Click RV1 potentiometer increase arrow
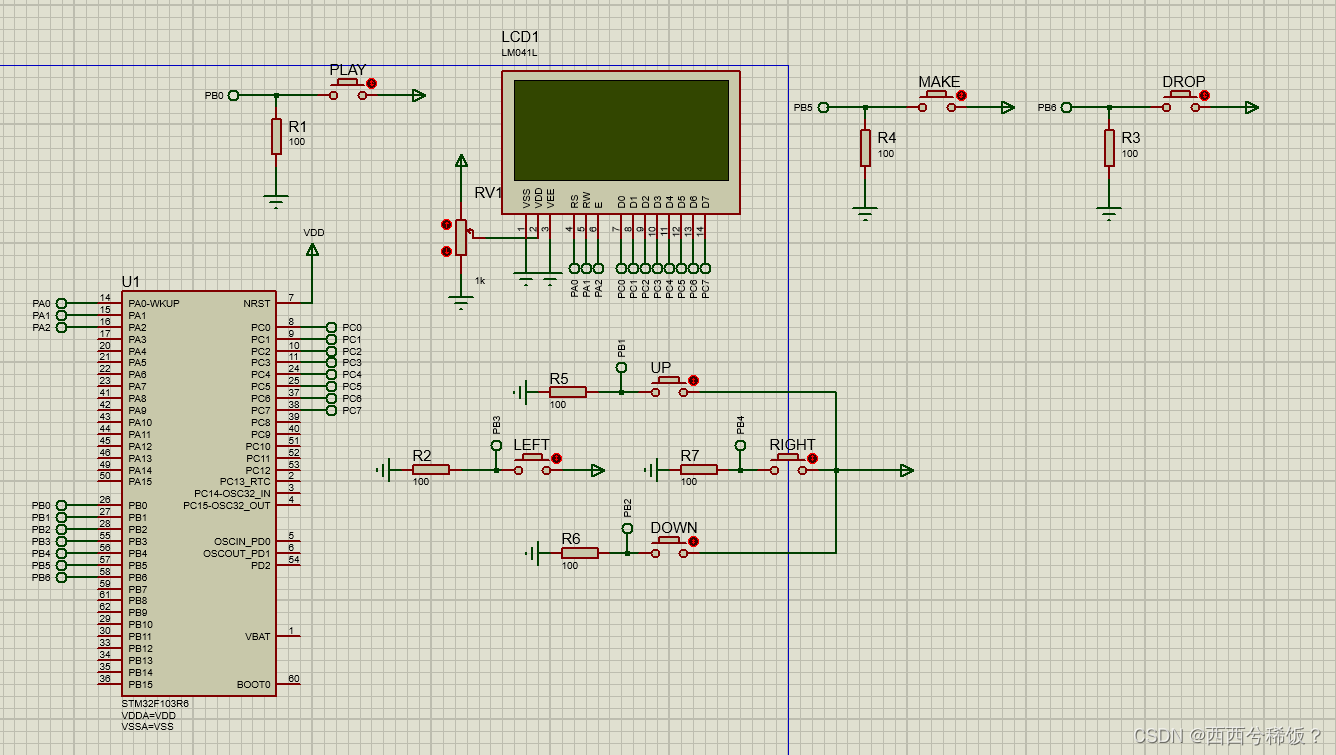The image size is (1336, 755). (445, 225)
